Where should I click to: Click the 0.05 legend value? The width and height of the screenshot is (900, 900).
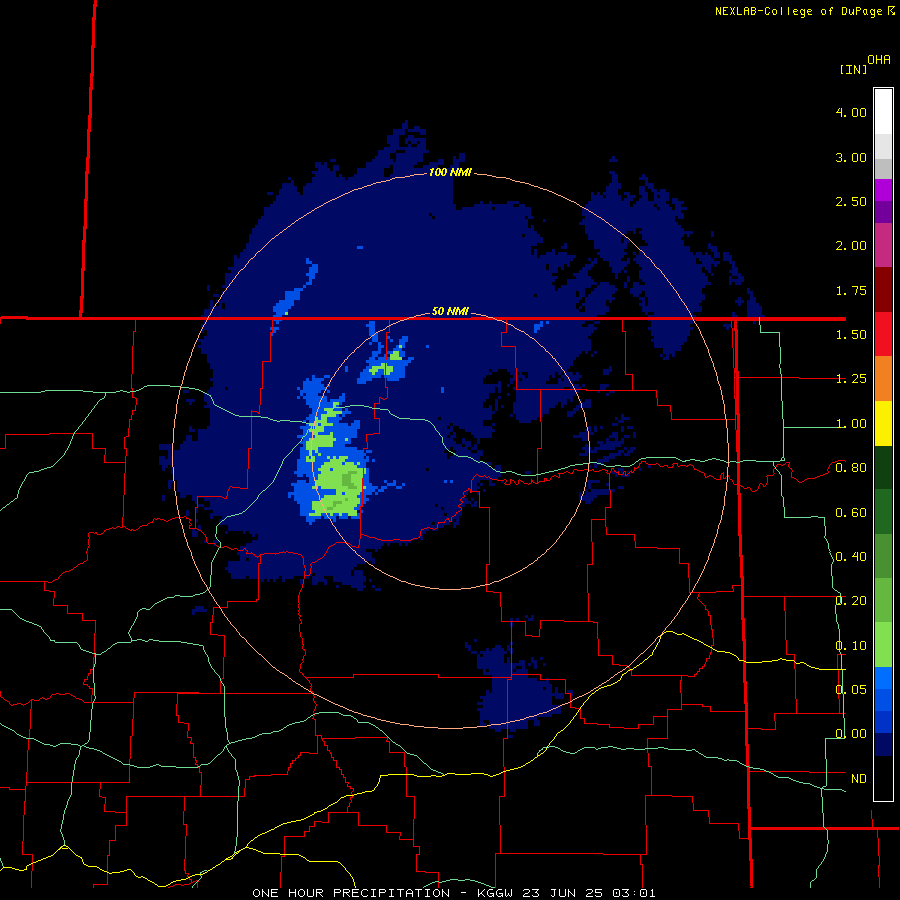[851, 689]
